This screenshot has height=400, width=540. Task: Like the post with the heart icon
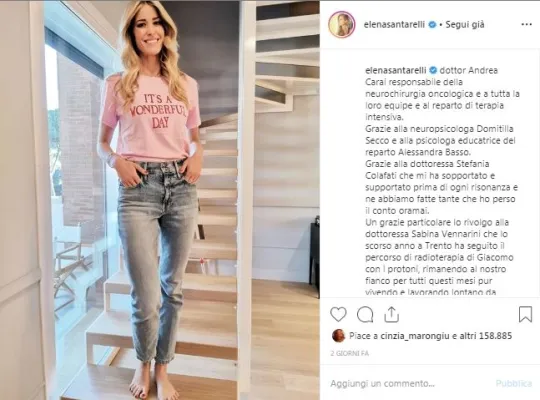point(338,314)
